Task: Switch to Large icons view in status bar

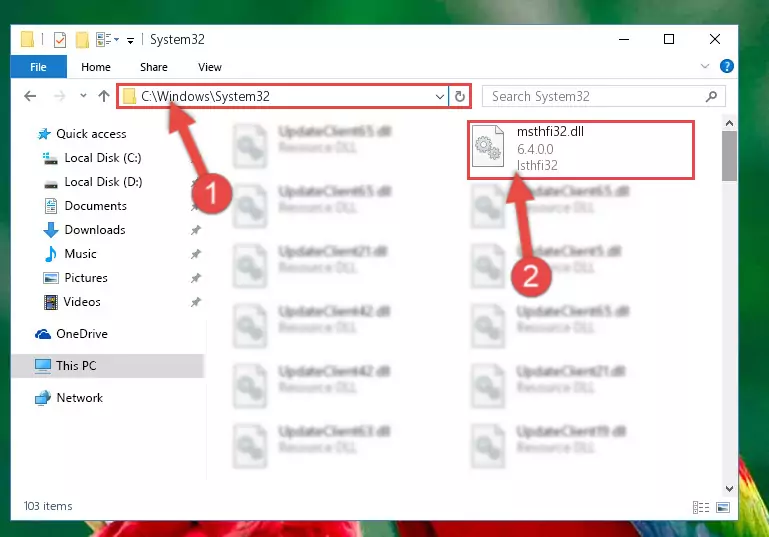Action: [723, 508]
